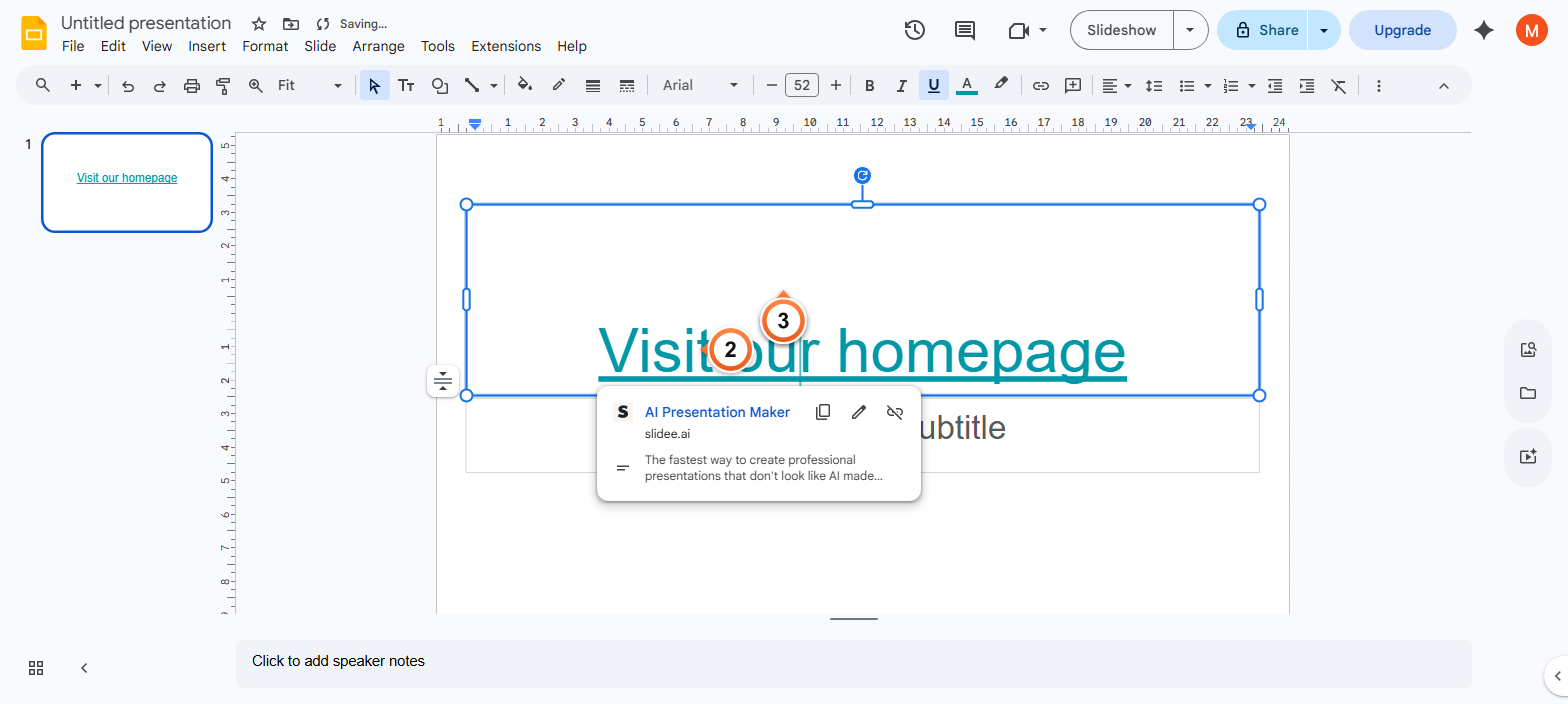Open fill color paint bucket
1568x704 pixels.
point(525,85)
